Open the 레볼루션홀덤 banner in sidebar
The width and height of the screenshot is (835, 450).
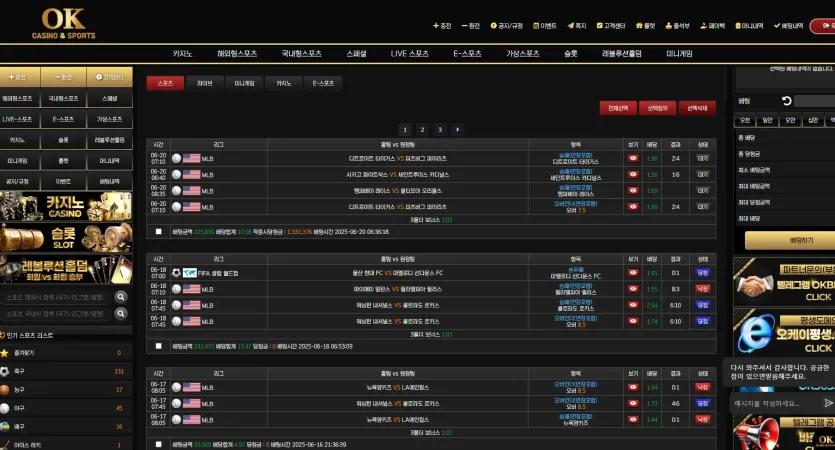coord(66,269)
